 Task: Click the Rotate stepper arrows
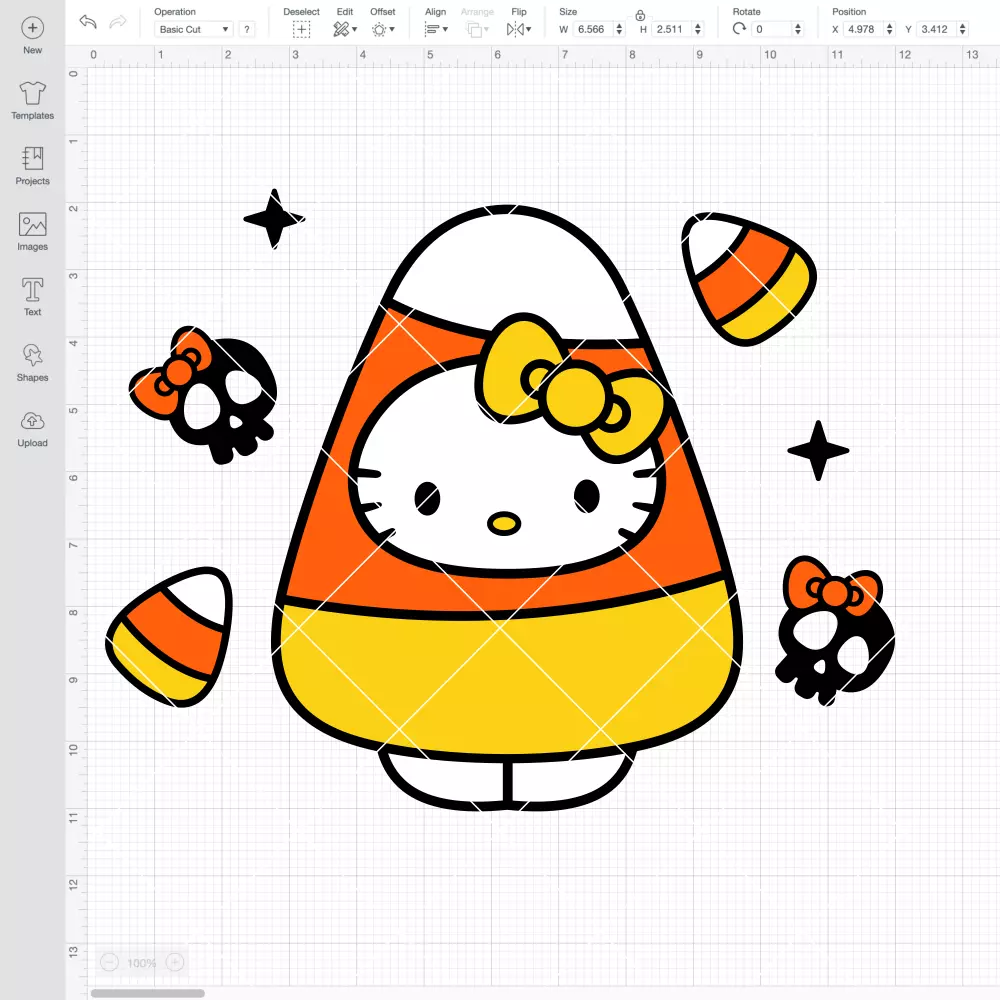coord(798,29)
